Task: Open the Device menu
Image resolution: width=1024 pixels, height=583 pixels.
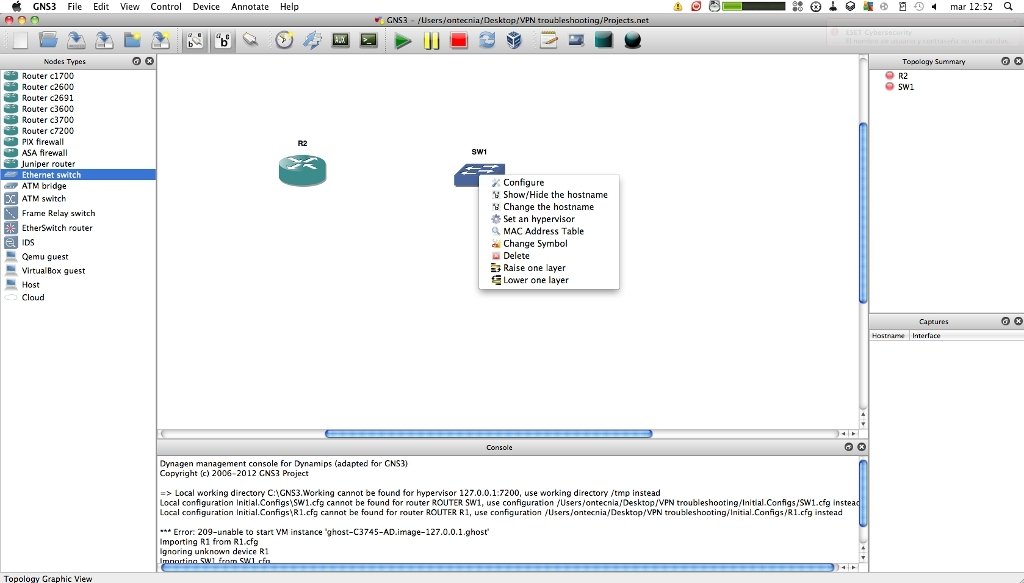Action: 206,7
